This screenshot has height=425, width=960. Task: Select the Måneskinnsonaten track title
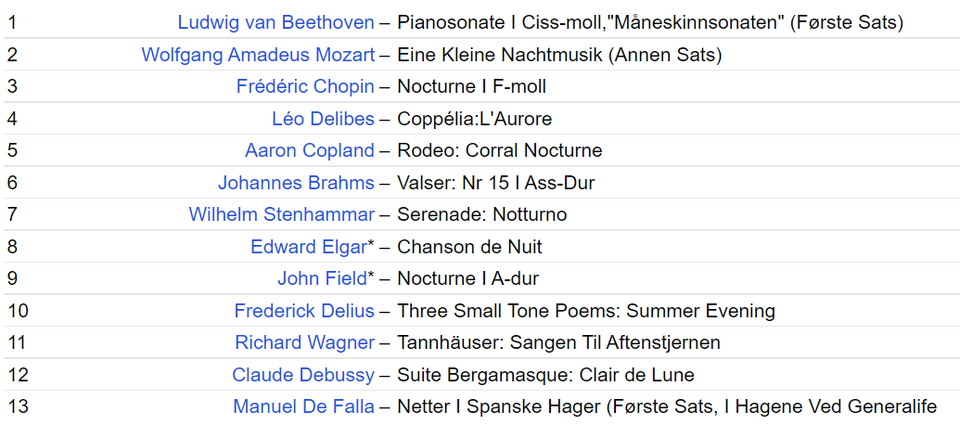coord(650,23)
